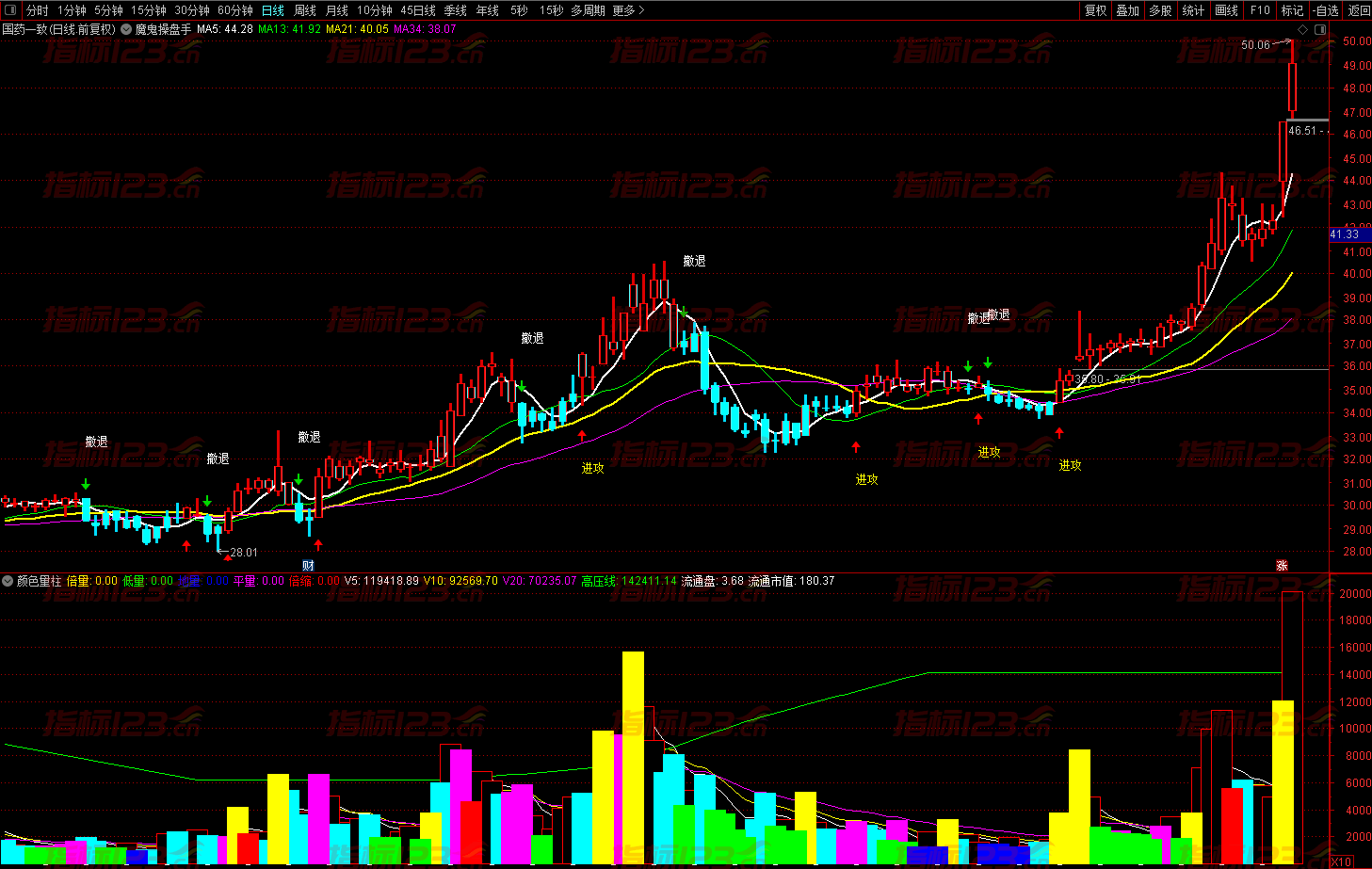Switch to the 分时 tab
The width and height of the screenshot is (1372, 869).
[38, 10]
